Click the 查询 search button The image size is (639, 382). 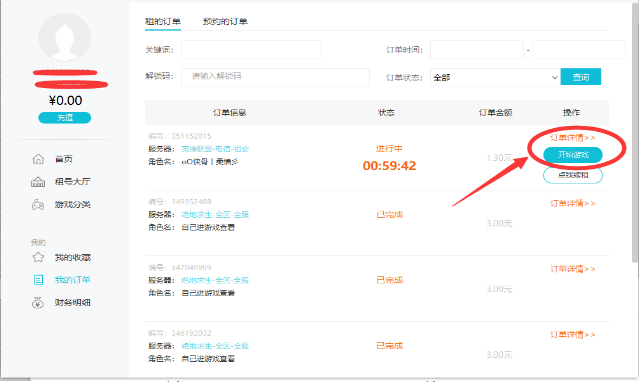[581, 77]
